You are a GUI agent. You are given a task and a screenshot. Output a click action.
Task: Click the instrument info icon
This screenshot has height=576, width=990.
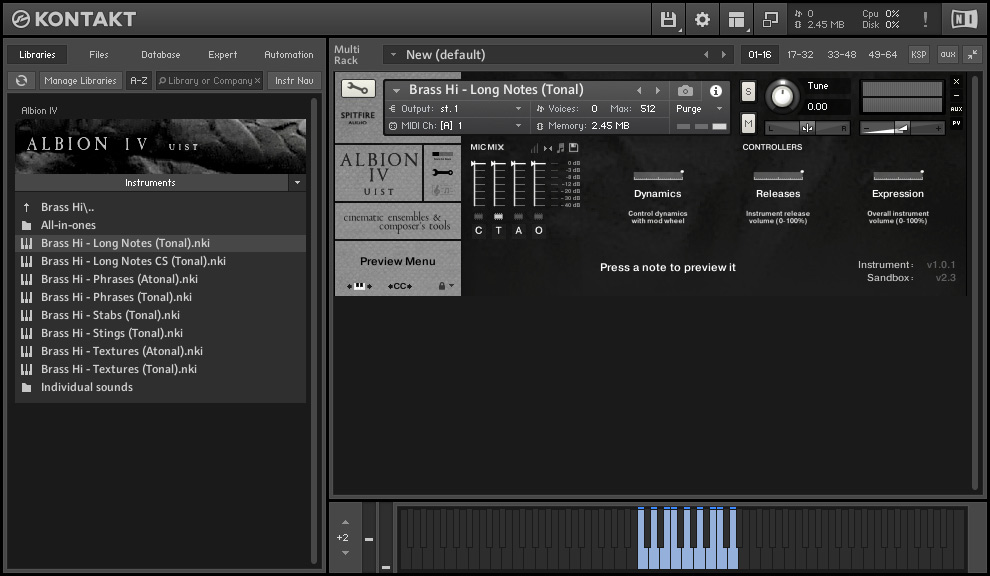(716, 90)
